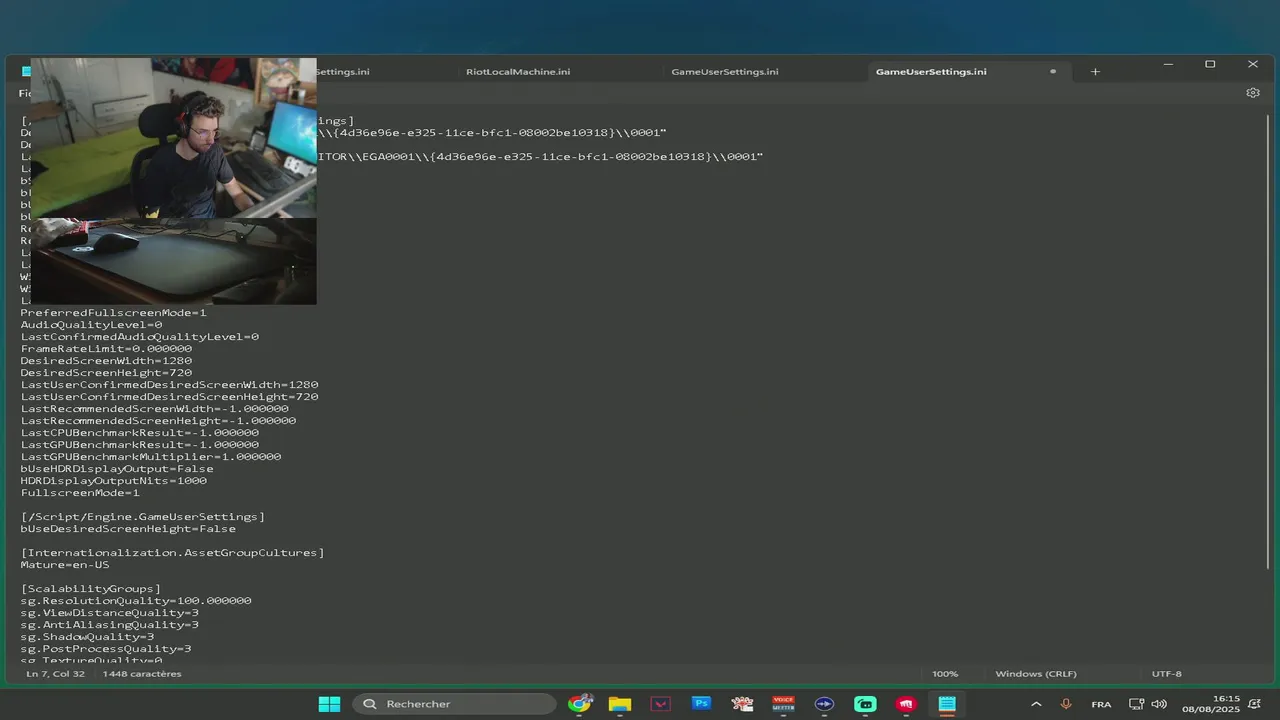Click microphone icon in system tray
Image resolution: width=1280 pixels, height=720 pixels.
click(x=1066, y=704)
